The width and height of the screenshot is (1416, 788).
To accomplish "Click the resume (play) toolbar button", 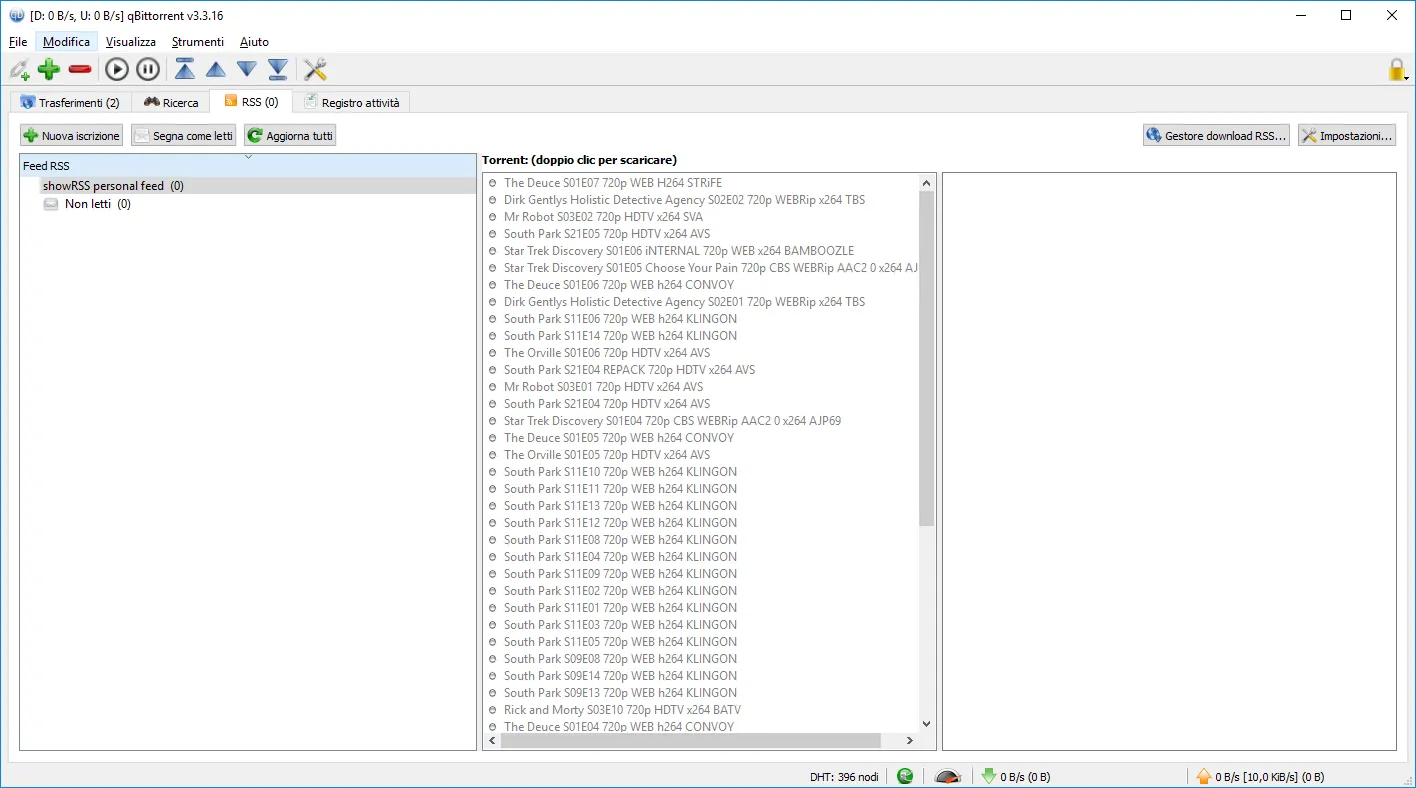I will point(117,69).
